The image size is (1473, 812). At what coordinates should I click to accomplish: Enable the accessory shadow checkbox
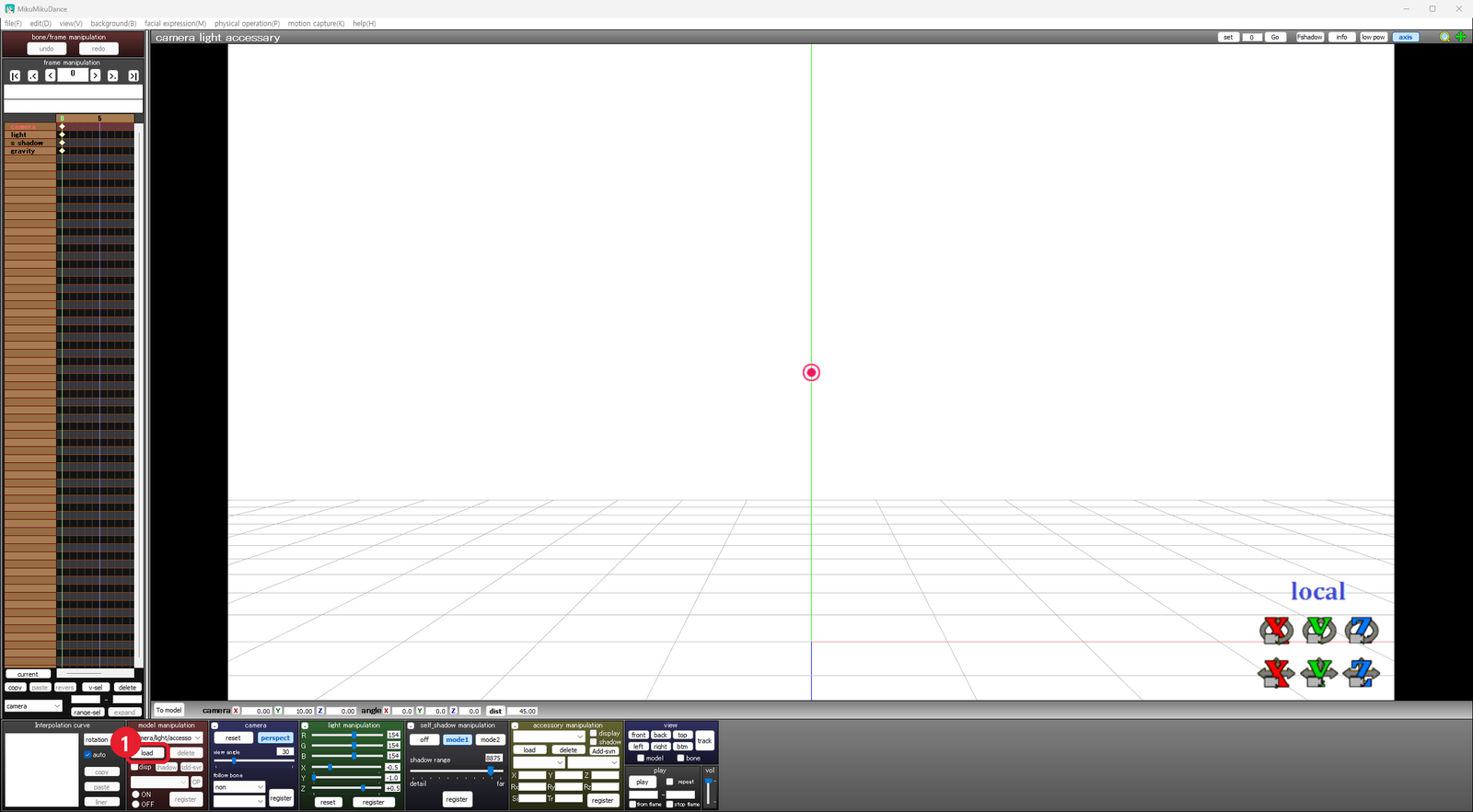pos(594,742)
